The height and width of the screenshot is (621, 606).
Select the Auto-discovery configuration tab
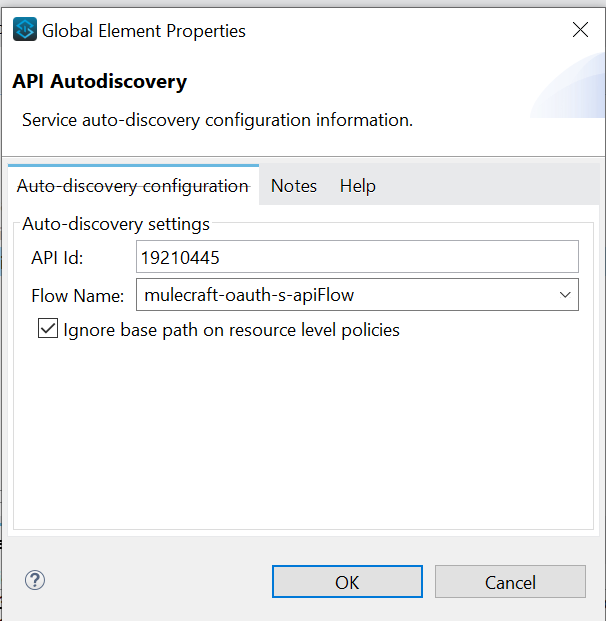(x=133, y=186)
